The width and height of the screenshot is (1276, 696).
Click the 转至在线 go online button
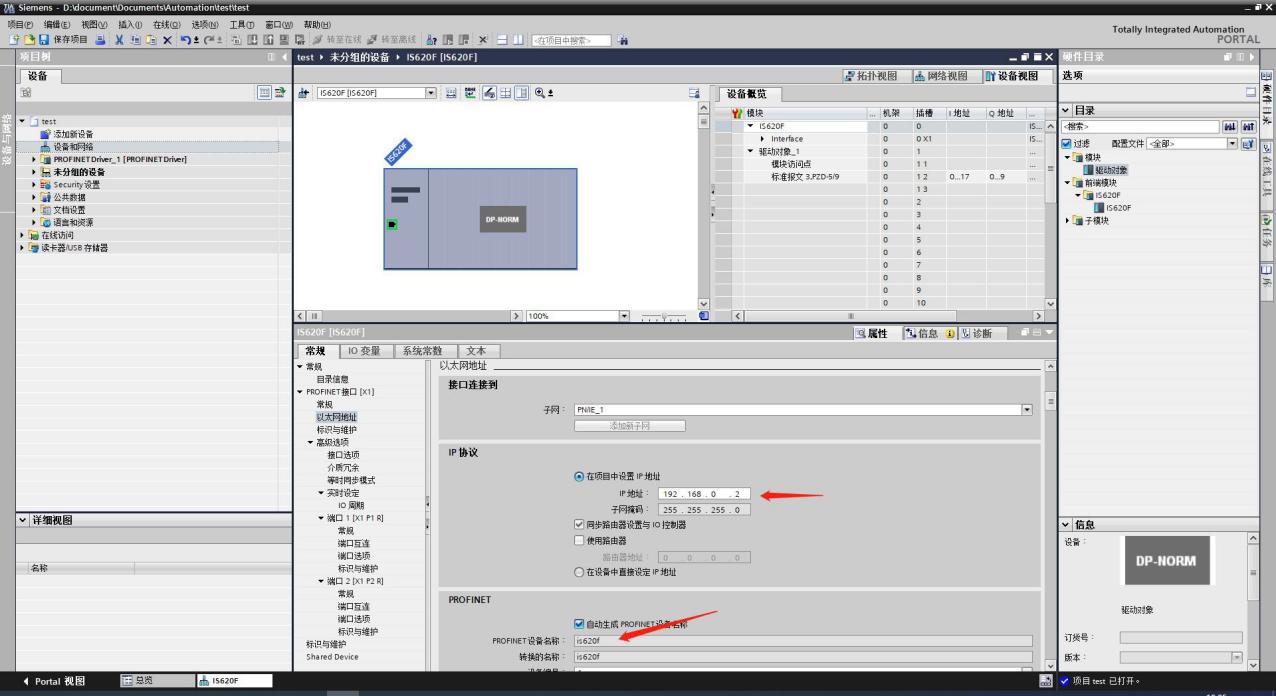pyautogui.click(x=336, y=40)
